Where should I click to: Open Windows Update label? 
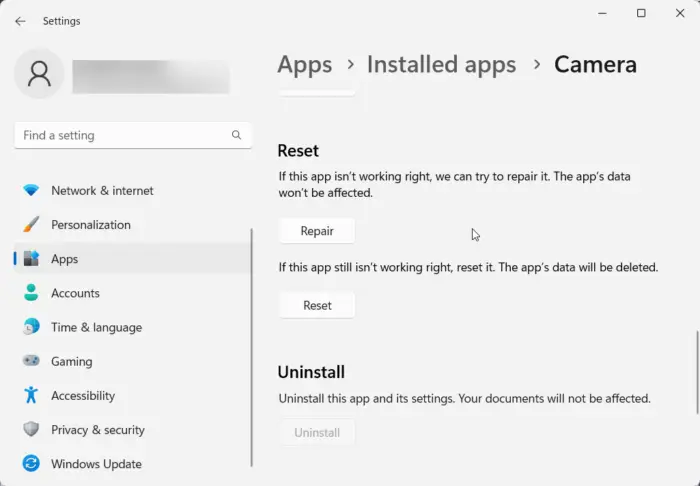coord(96,464)
